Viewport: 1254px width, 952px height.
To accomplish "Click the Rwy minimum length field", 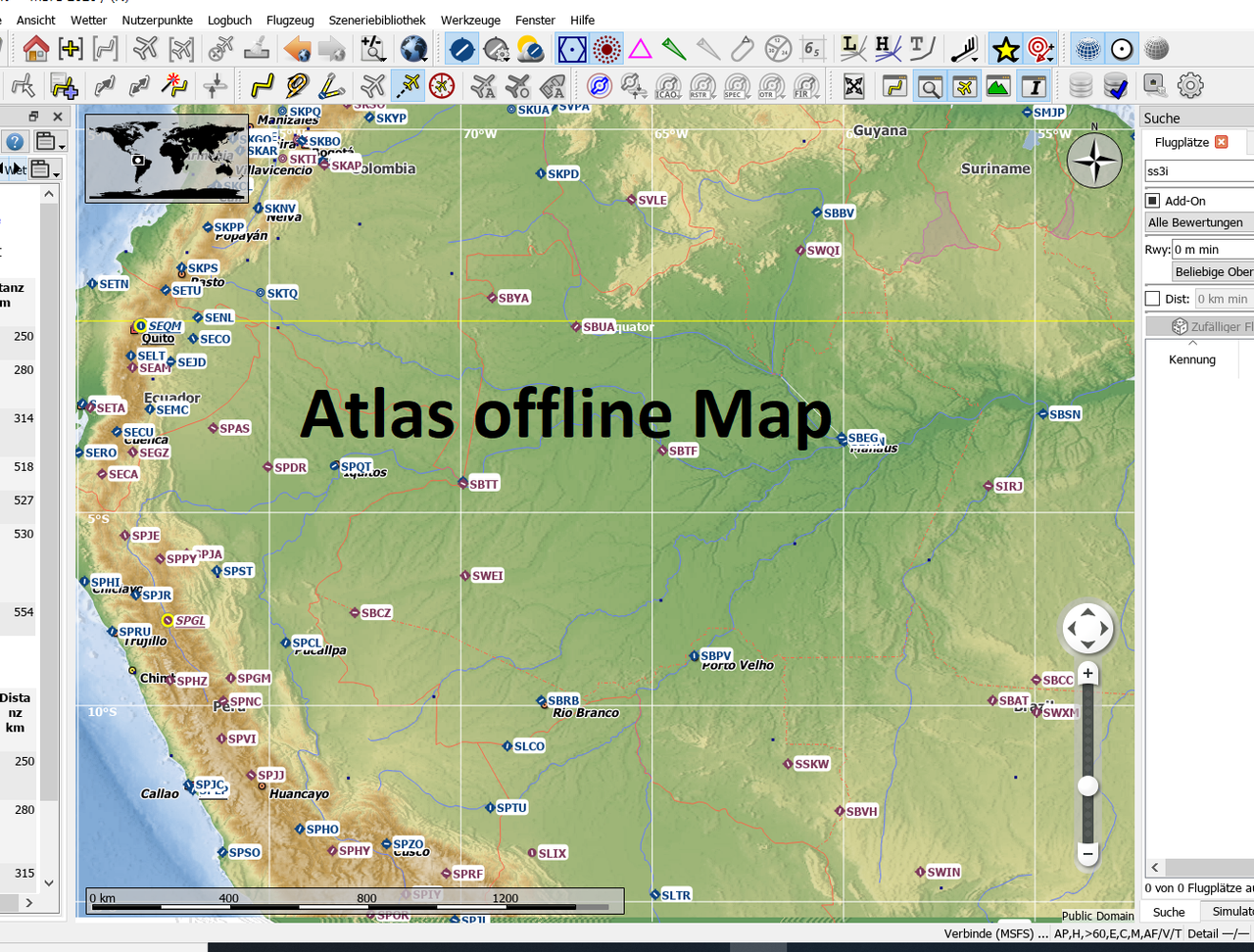I will click(x=1213, y=250).
